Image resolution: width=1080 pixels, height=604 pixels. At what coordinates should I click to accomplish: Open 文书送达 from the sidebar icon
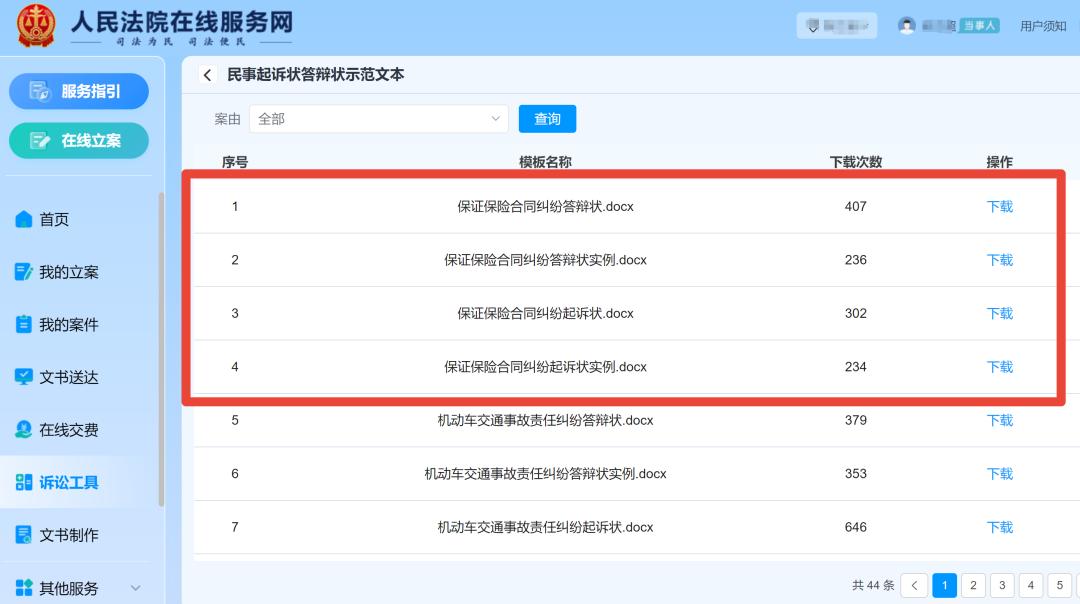24,378
